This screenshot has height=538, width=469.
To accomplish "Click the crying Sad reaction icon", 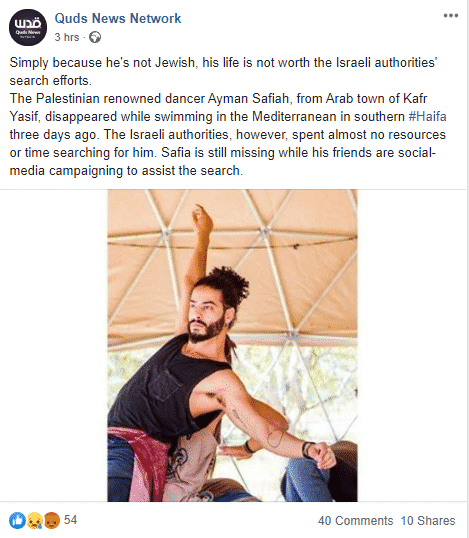I will click(35, 520).
